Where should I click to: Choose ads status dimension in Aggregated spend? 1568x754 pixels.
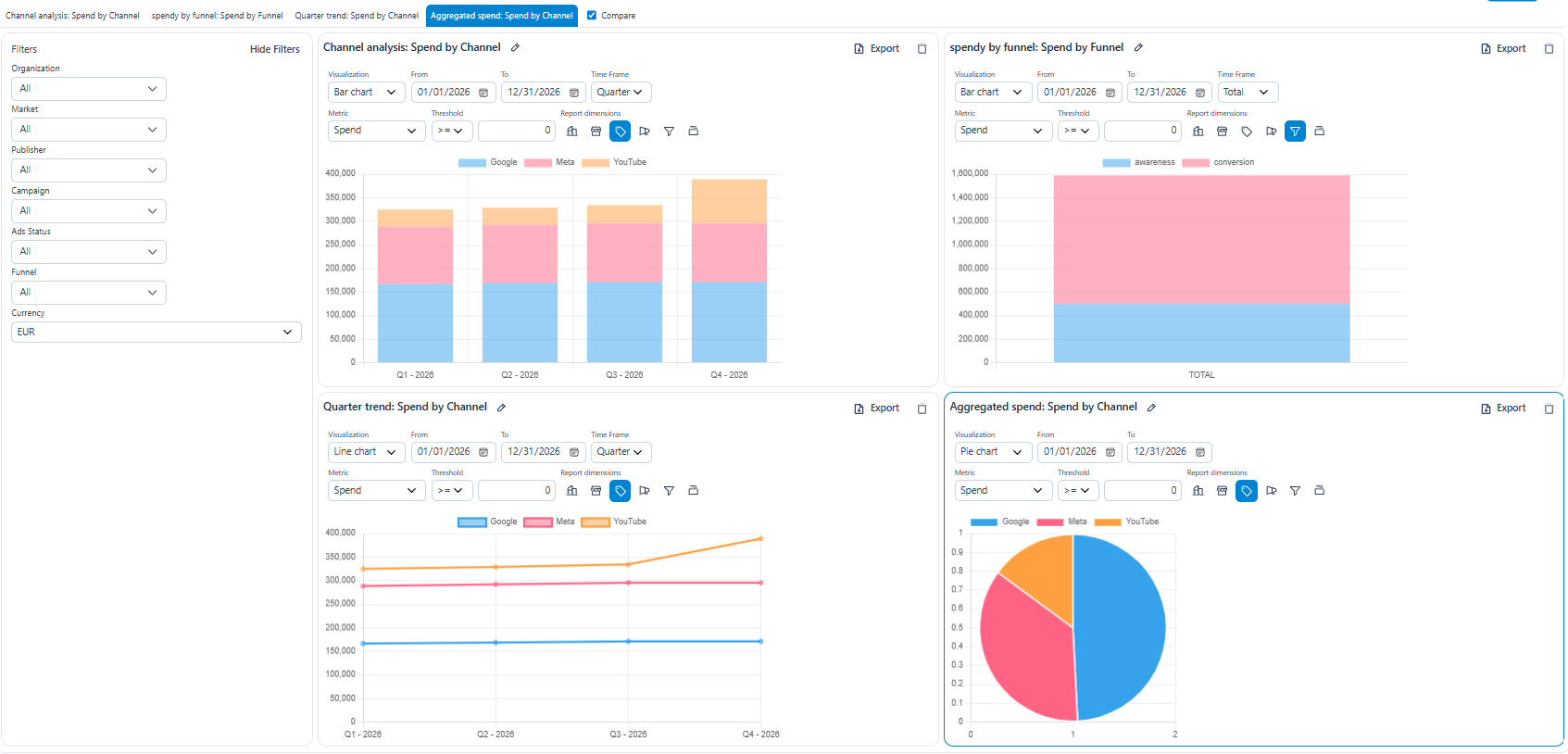1319,491
